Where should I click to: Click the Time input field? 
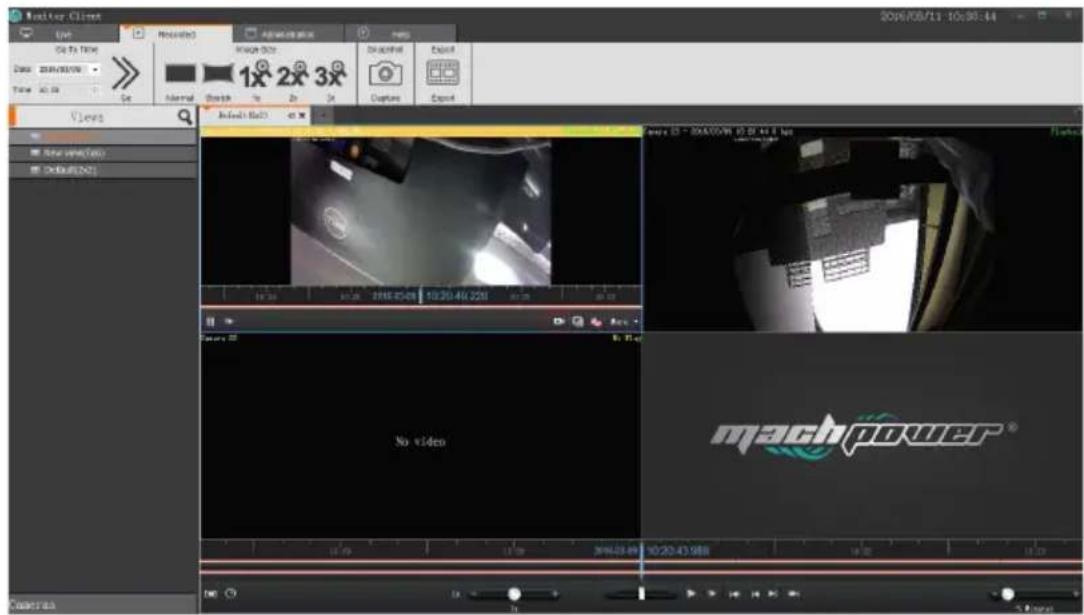[66, 90]
